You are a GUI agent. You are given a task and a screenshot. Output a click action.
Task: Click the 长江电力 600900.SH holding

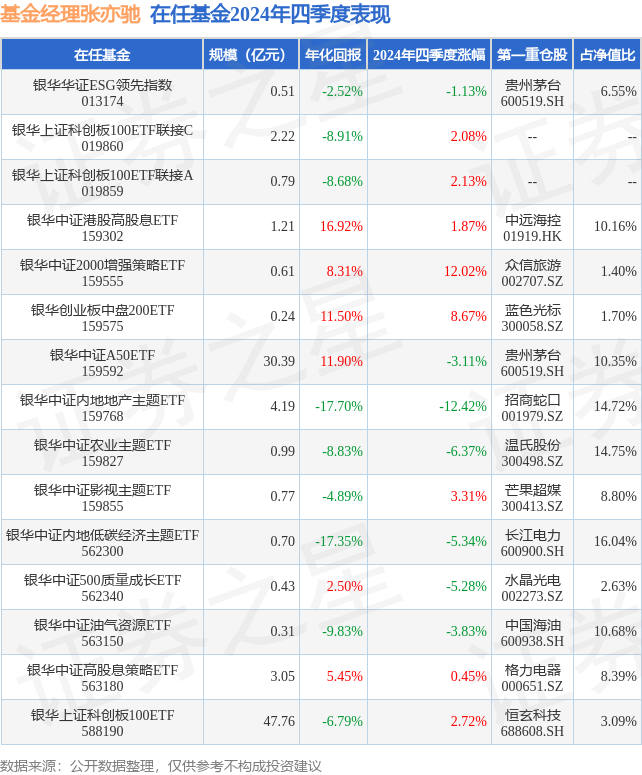pos(532,542)
